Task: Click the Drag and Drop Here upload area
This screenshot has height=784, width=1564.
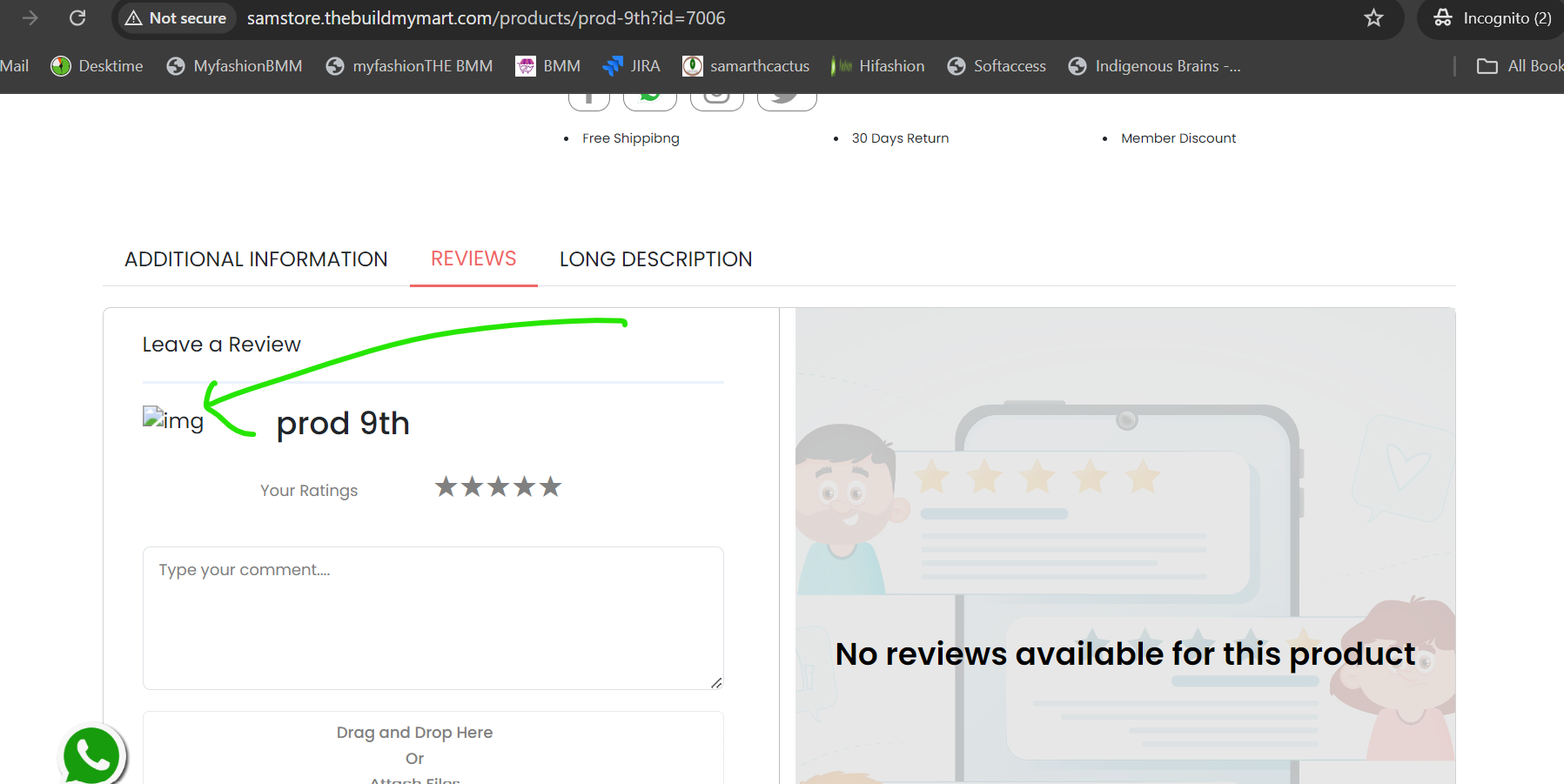Action: pyautogui.click(x=433, y=749)
